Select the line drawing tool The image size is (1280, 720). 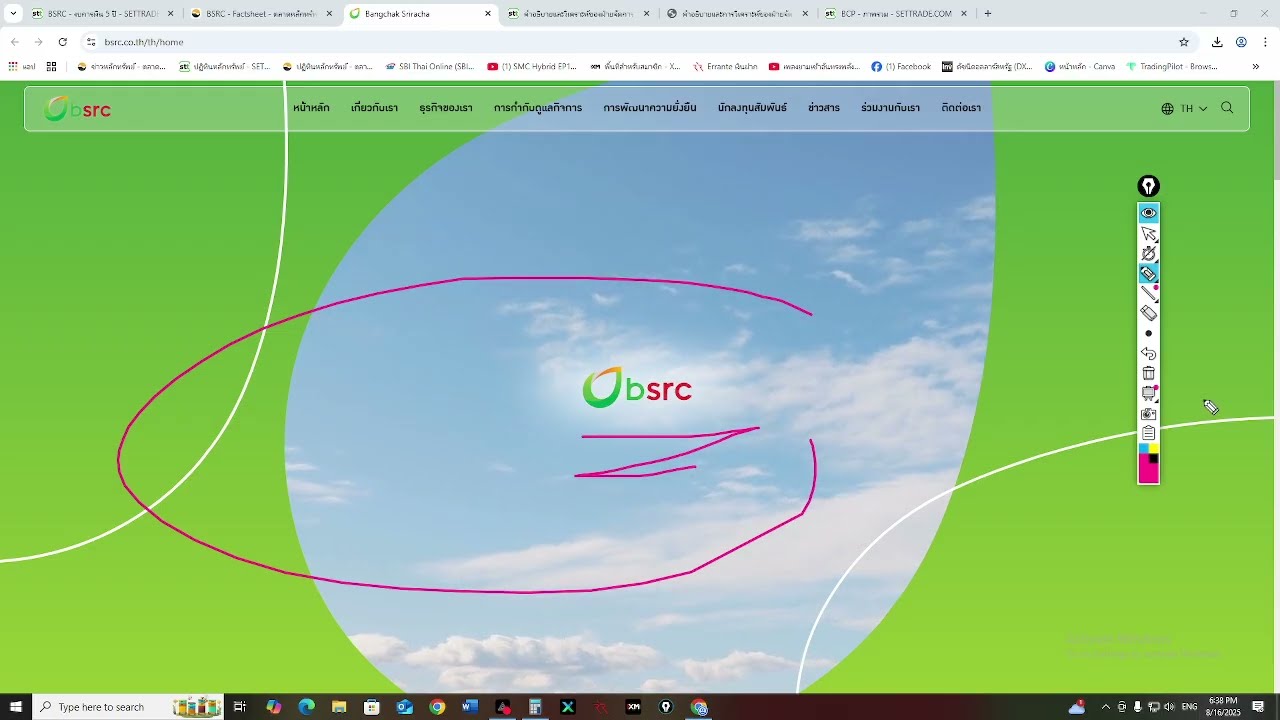(x=1148, y=293)
